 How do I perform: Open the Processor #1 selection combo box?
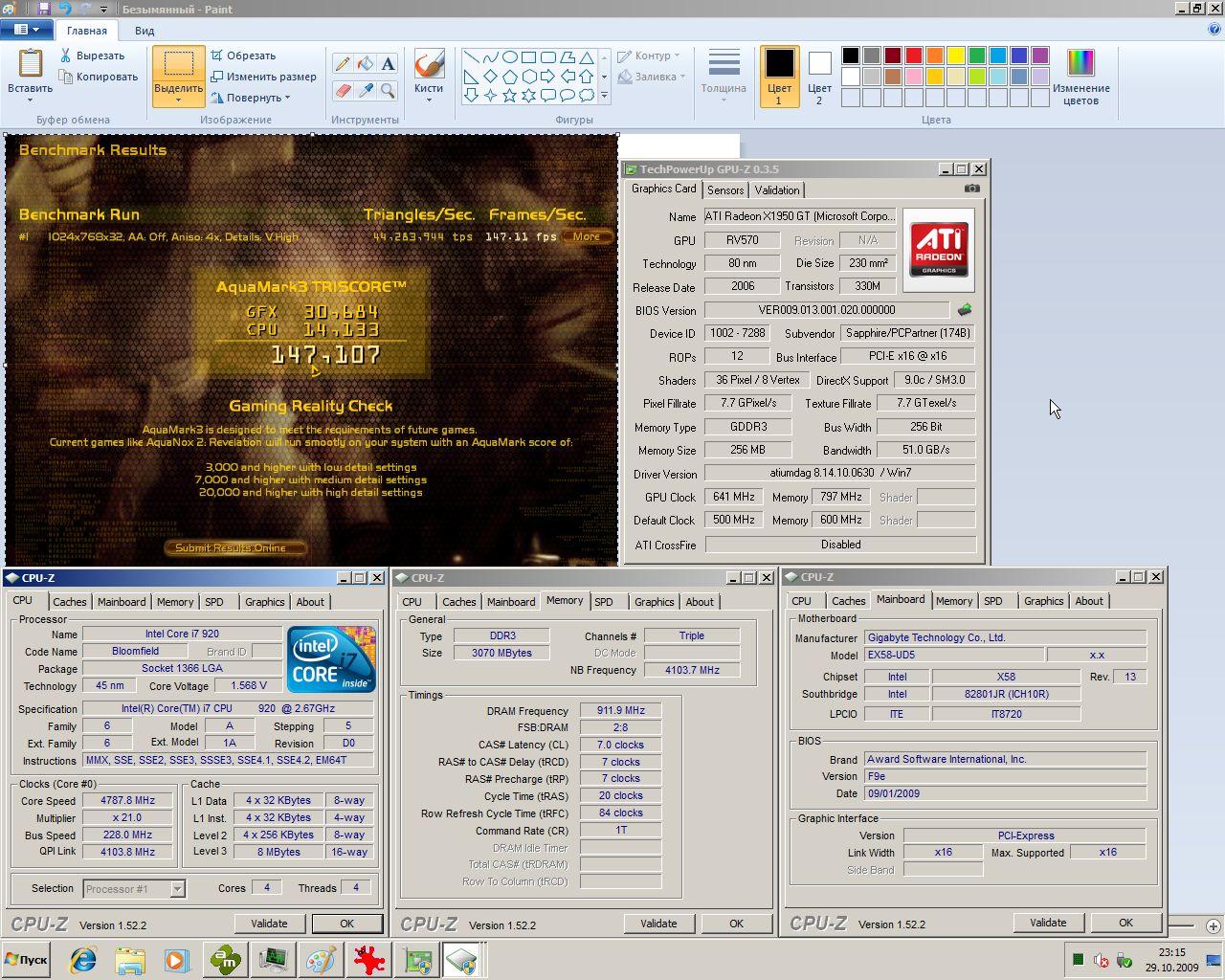click(x=134, y=889)
